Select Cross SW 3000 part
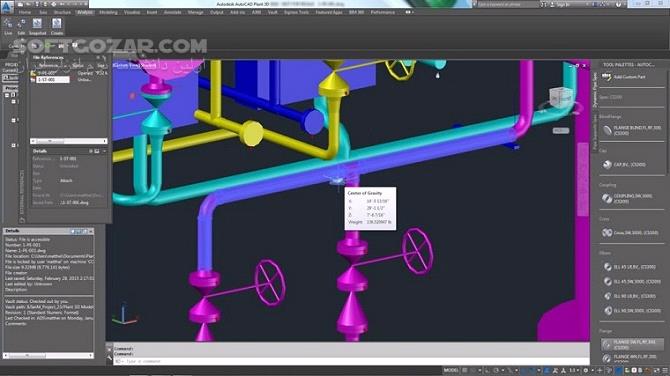 (631, 233)
